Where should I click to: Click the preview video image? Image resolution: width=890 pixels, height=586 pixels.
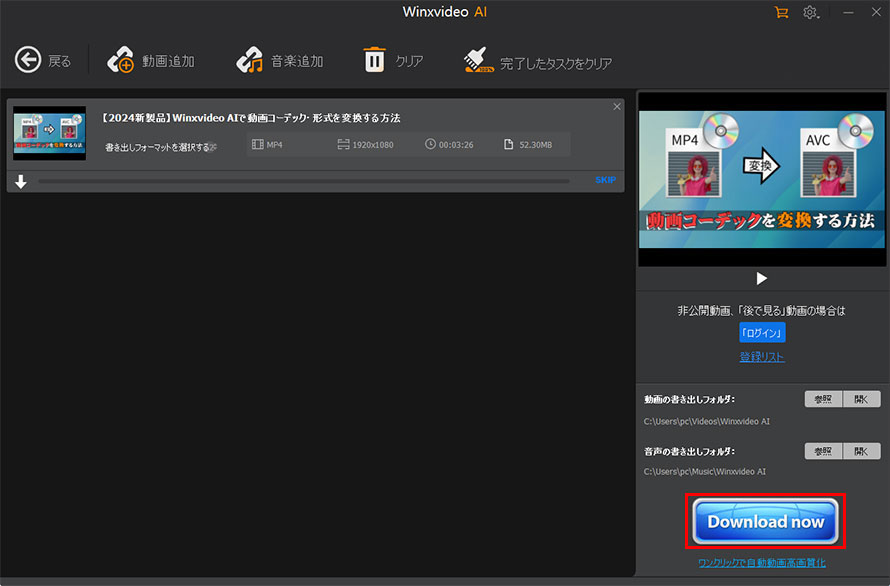762,179
